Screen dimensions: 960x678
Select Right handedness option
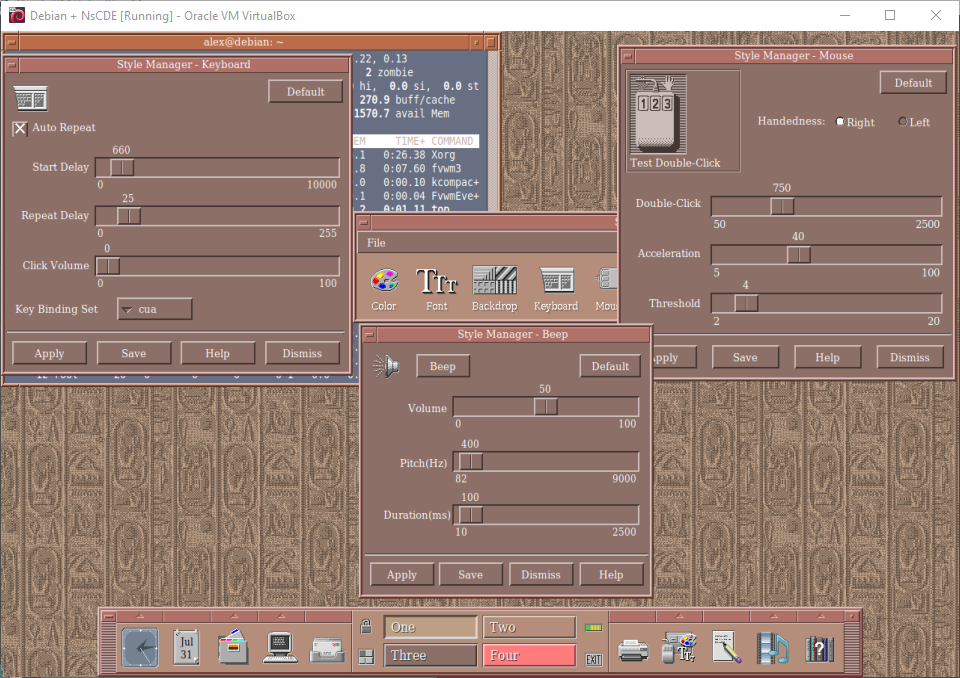pyautogui.click(x=841, y=122)
